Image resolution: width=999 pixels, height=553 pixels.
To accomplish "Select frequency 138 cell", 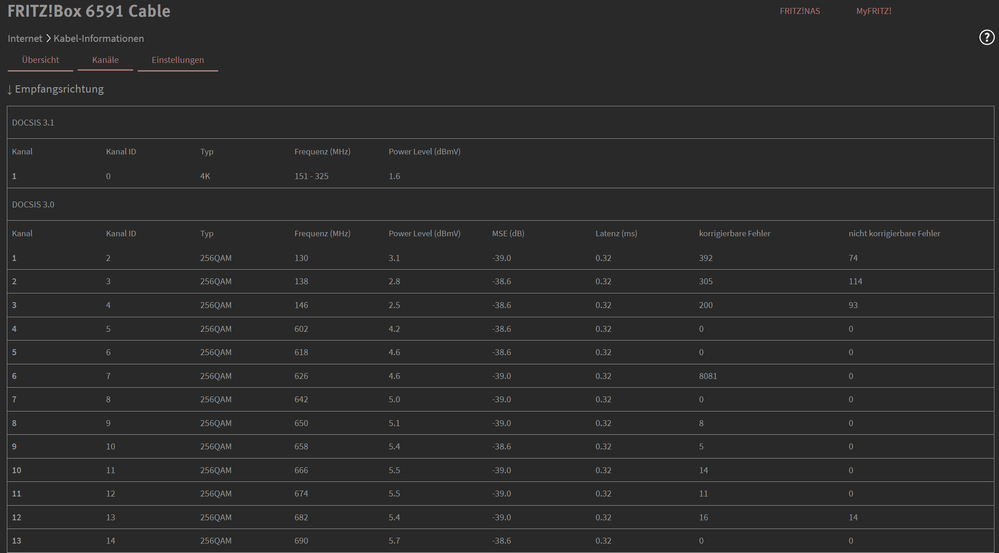I will coord(301,282).
